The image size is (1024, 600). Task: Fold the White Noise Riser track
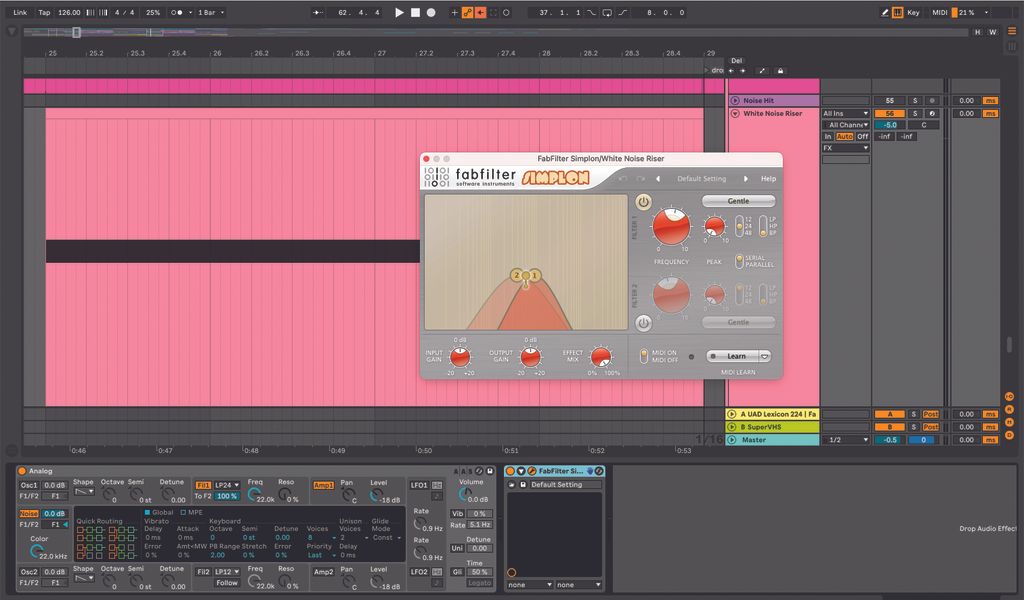735,114
